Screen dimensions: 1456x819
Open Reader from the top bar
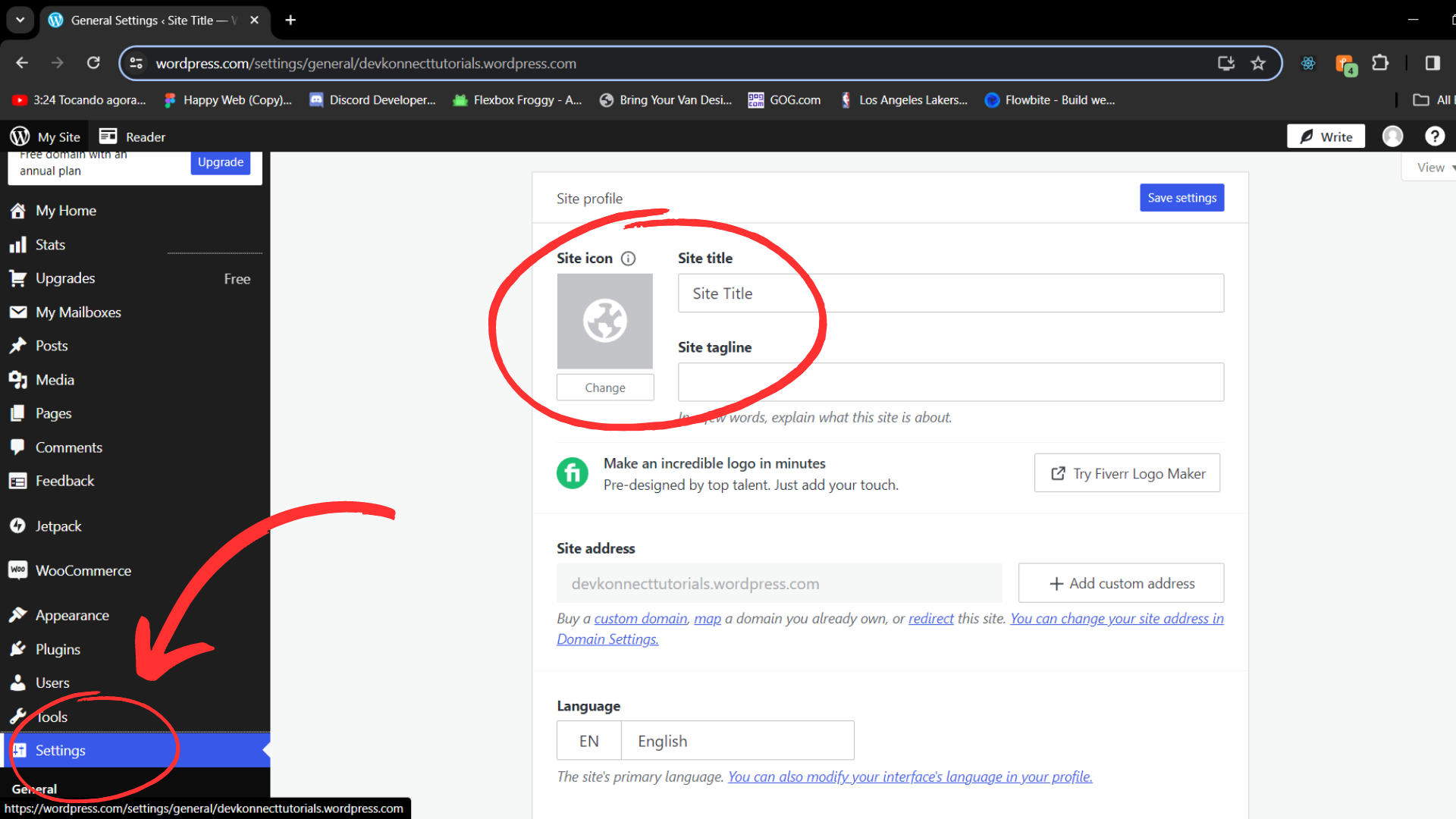point(132,136)
